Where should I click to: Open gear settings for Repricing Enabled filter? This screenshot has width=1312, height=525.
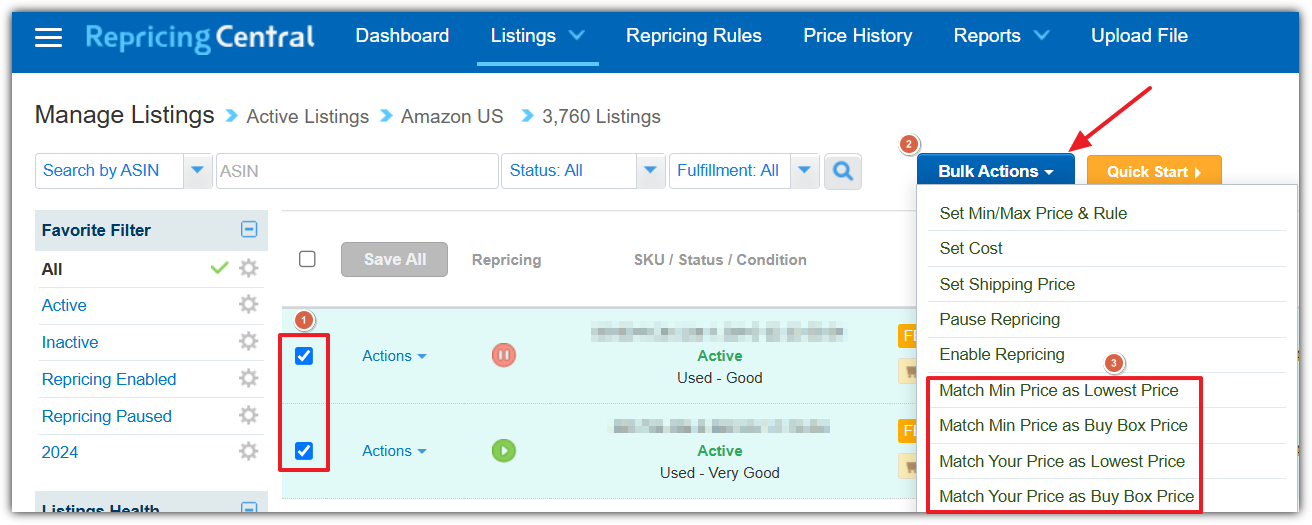pyautogui.click(x=248, y=379)
